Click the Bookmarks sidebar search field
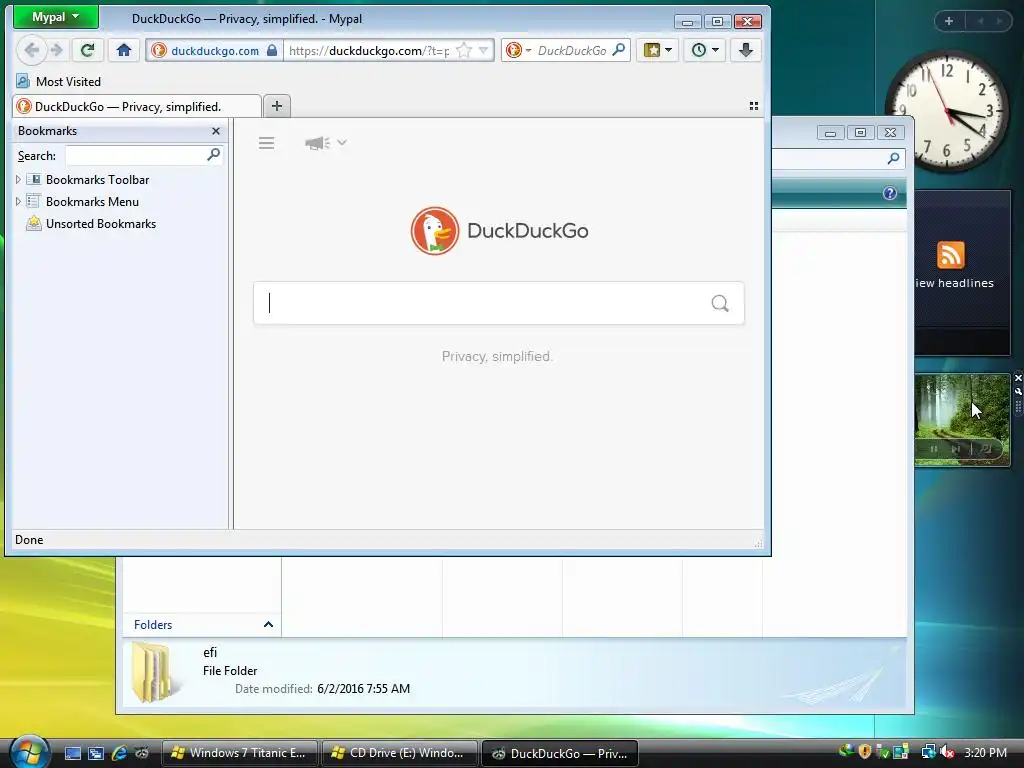 click(136, 155)
